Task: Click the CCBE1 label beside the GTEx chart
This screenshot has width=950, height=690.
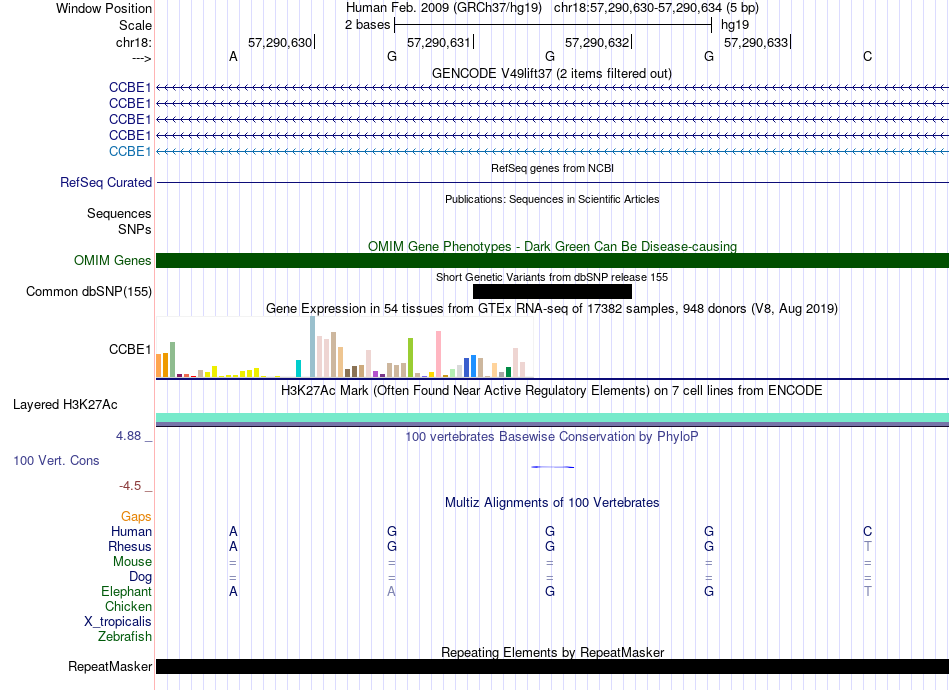Action: [x=130, y=350]
